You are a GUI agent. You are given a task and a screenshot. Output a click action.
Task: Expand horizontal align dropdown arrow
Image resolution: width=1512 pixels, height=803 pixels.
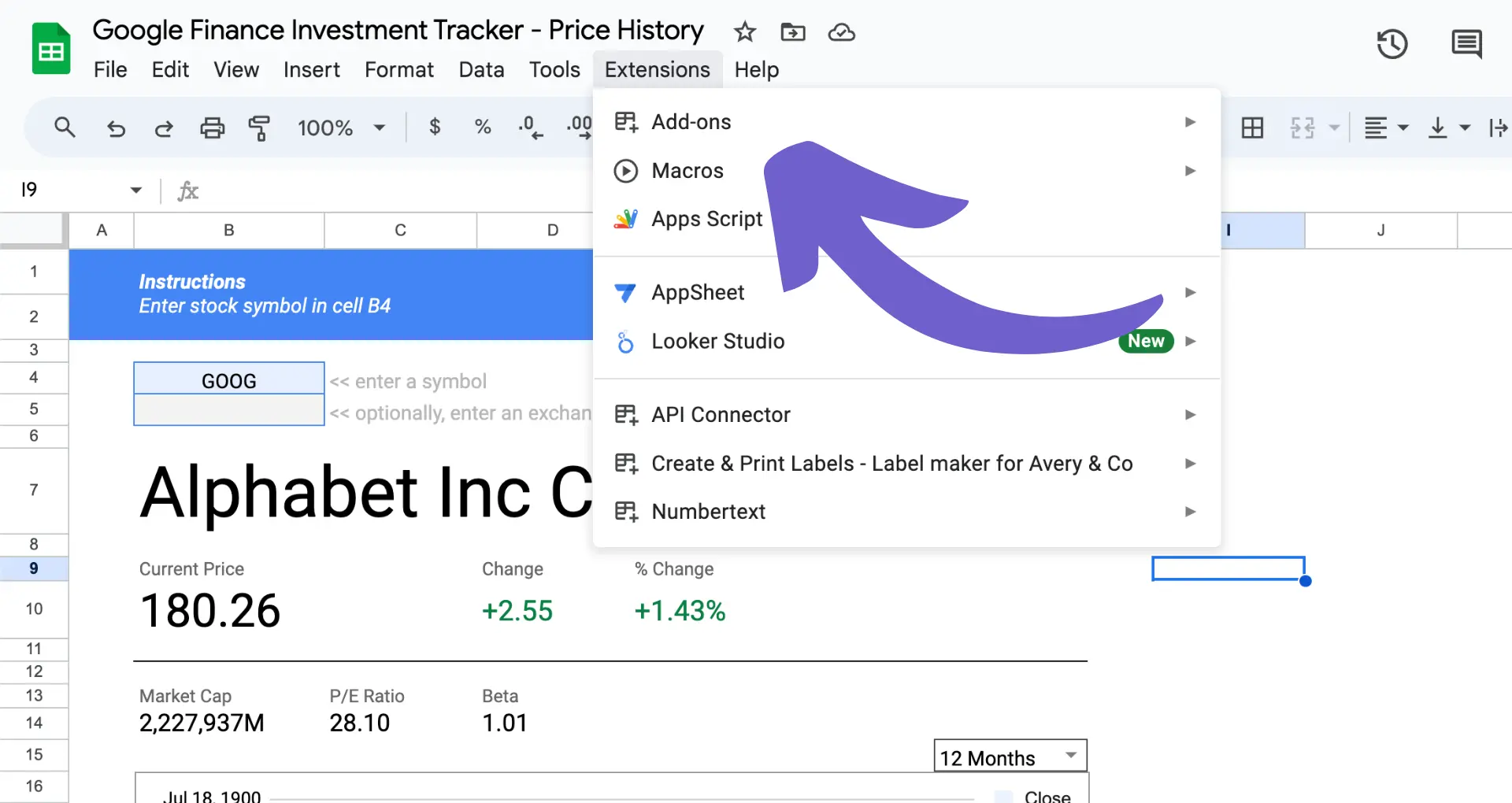coord(1403,128)
